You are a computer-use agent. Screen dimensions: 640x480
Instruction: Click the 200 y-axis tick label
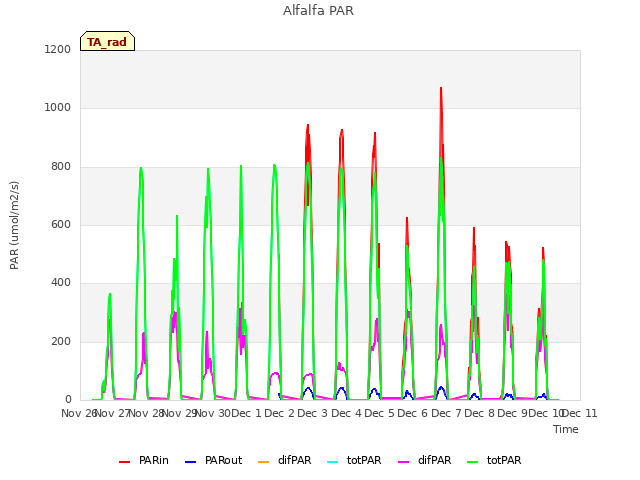[x=61, y=341]
